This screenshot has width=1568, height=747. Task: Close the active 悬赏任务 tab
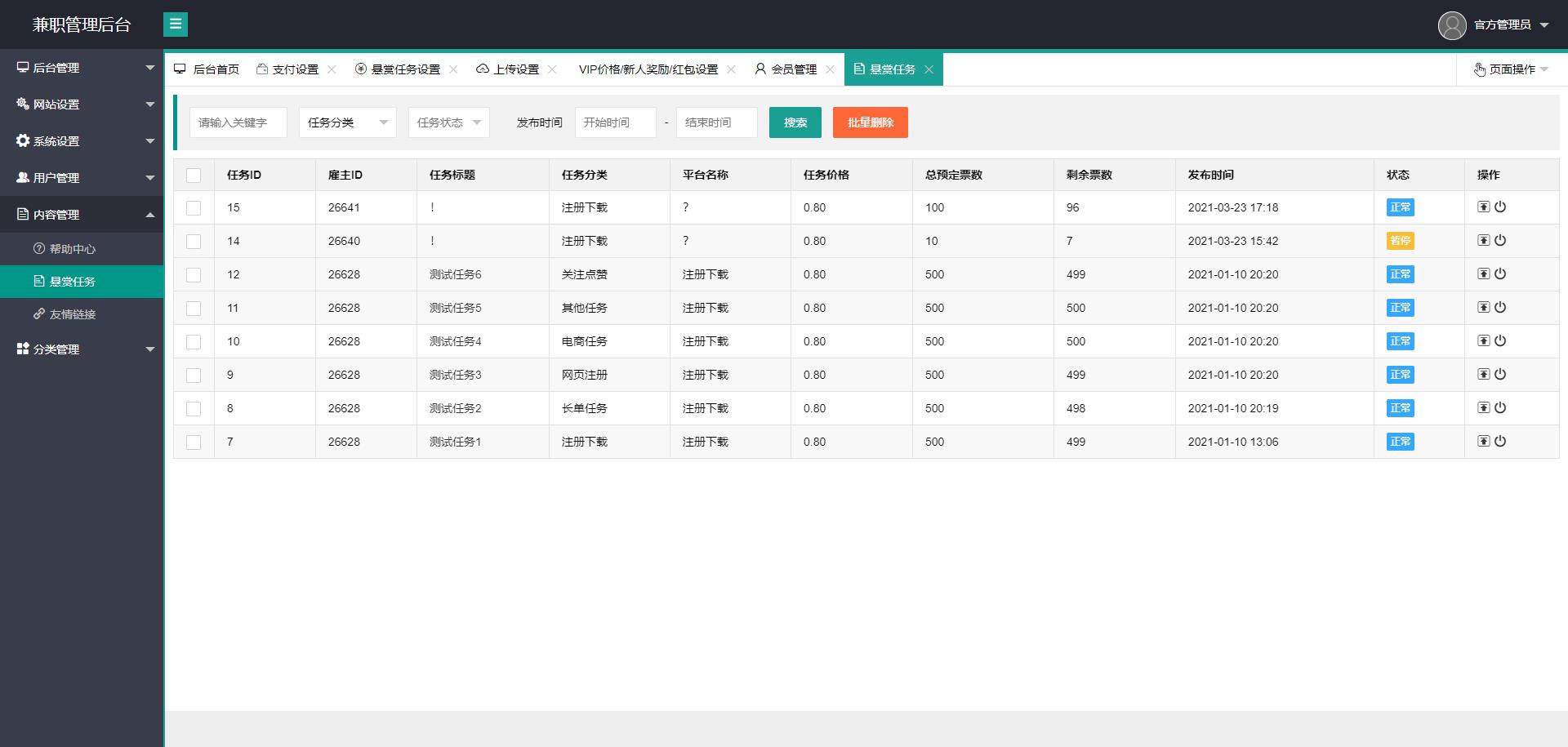[929, 69]
